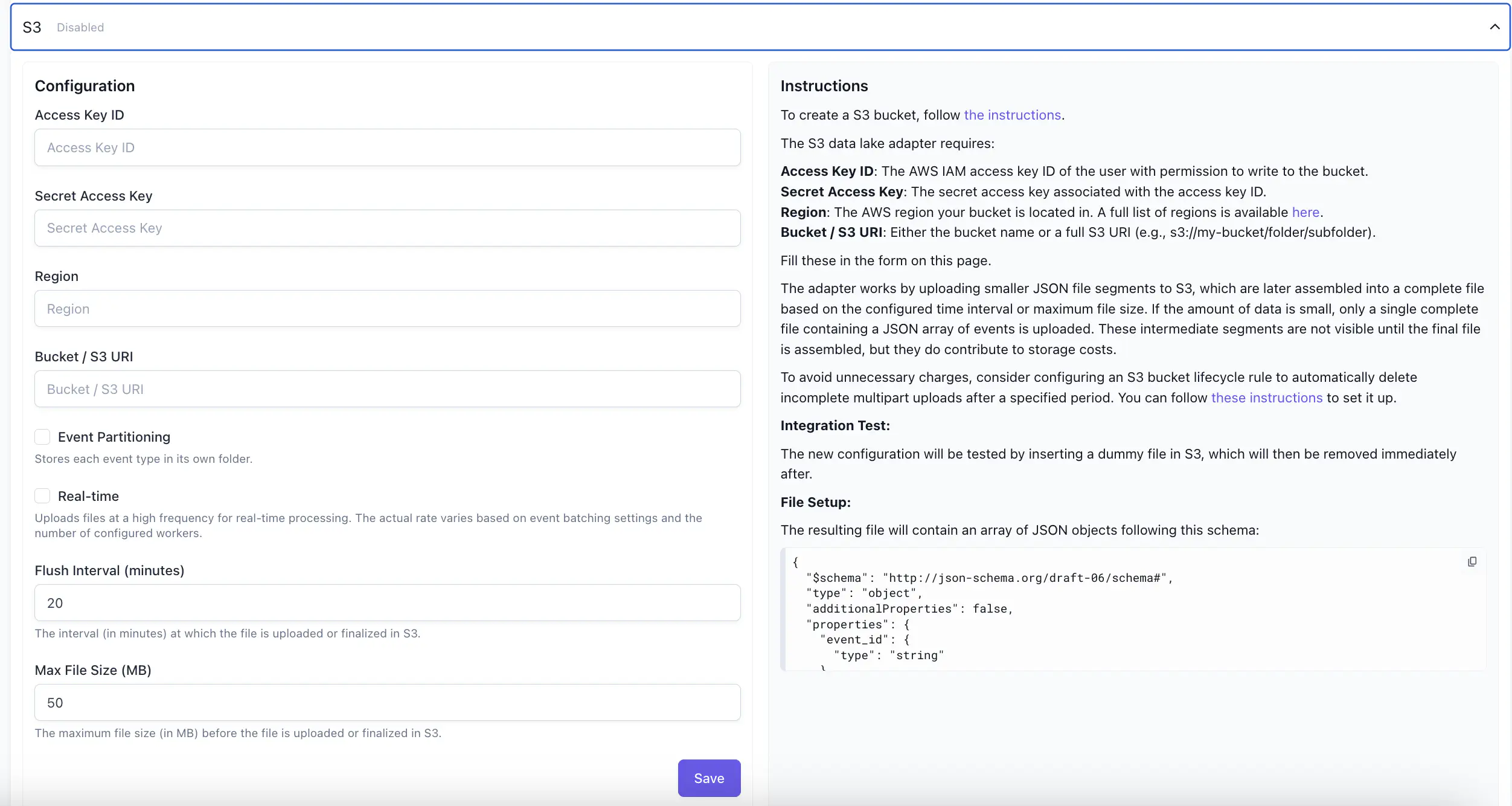Screen dimensions: 1512x806
Task: Click the Event Partitioning label text
Action: 114,437
